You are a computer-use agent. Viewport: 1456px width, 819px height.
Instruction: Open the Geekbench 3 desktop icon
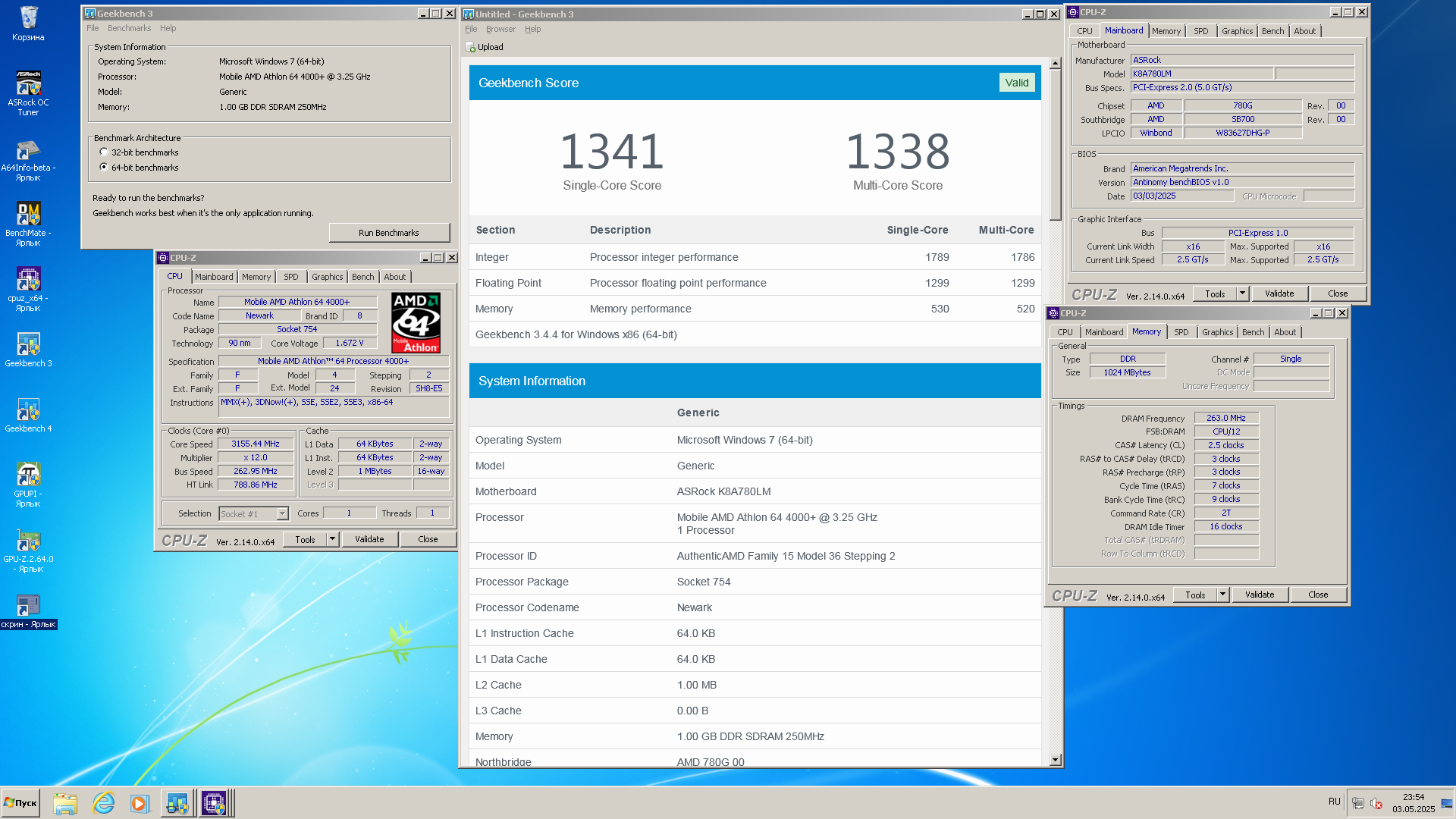pyautogui.click(x=28, y=350)
